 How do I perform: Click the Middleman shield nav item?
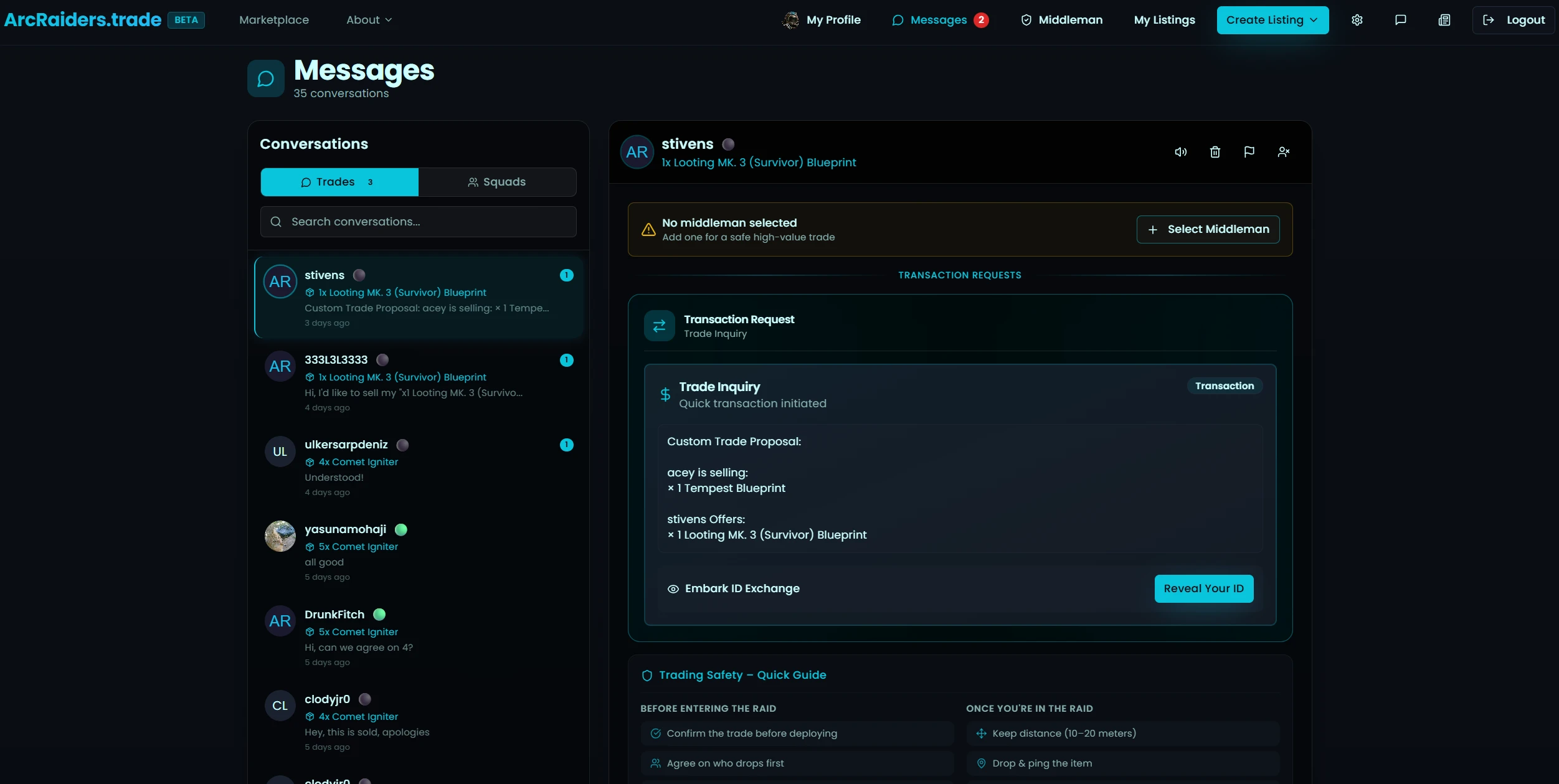click(1061, 20)
